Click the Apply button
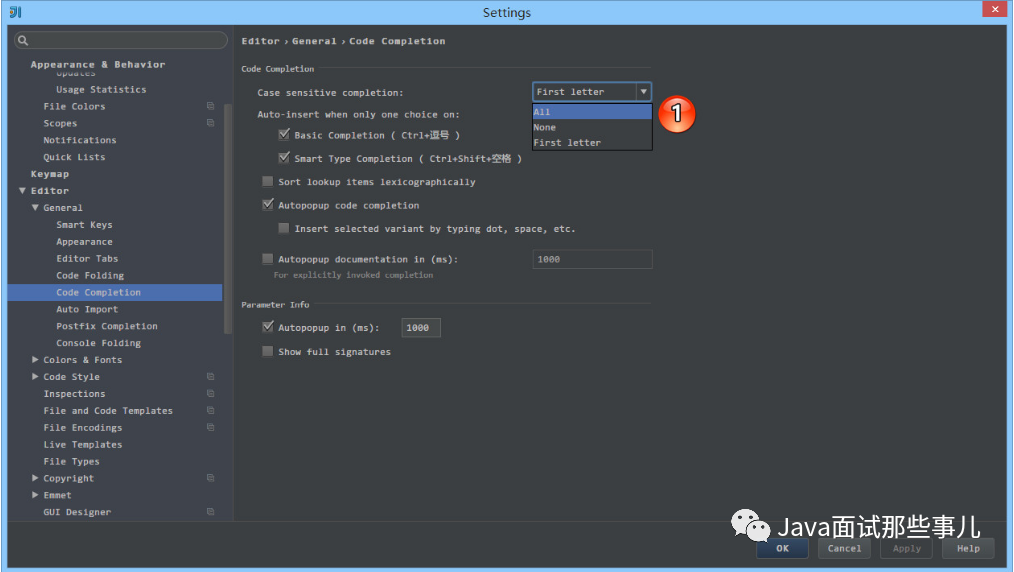The height and width of the screenshot is (572, 1014). [907, 548]
